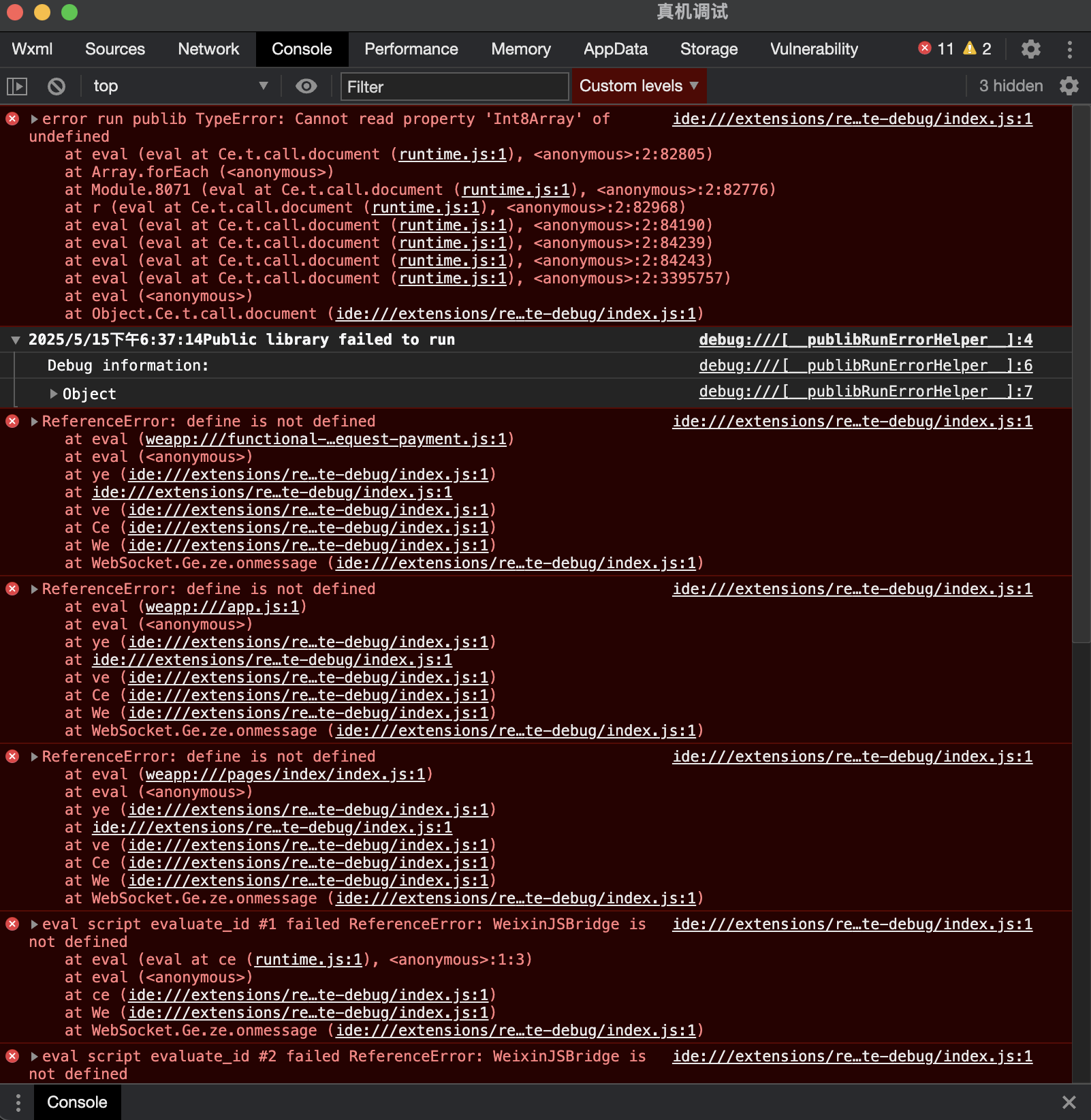
Task: Click the yellow warning count icon showing 2
Action: coord(970,48)
